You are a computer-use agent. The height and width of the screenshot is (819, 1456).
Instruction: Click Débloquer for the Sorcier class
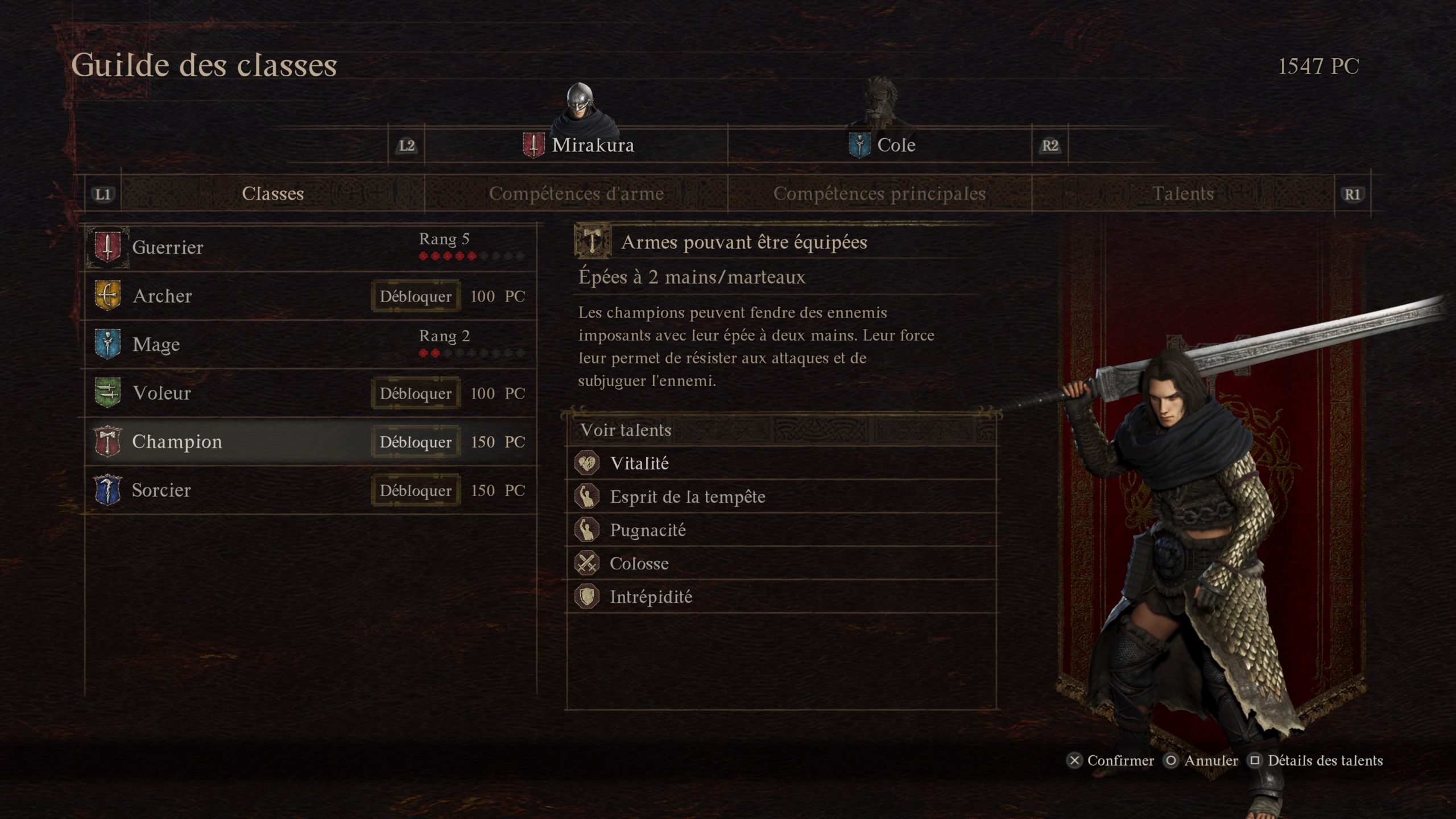tap(416, 490)
